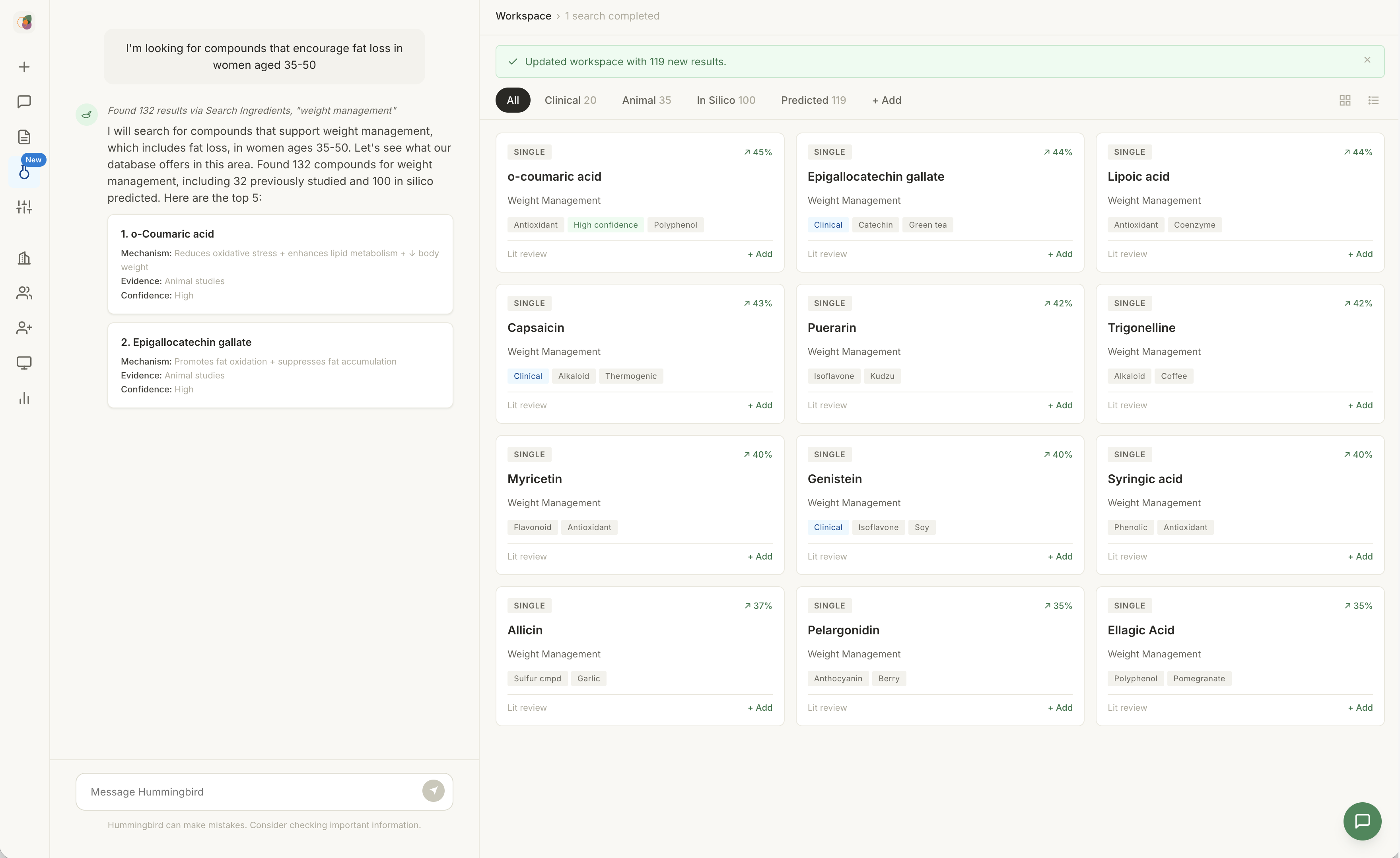Click the Hummingbird assistant avatar icon
The width and height of the screenshot is (1400, 858).
click(86, 115)
